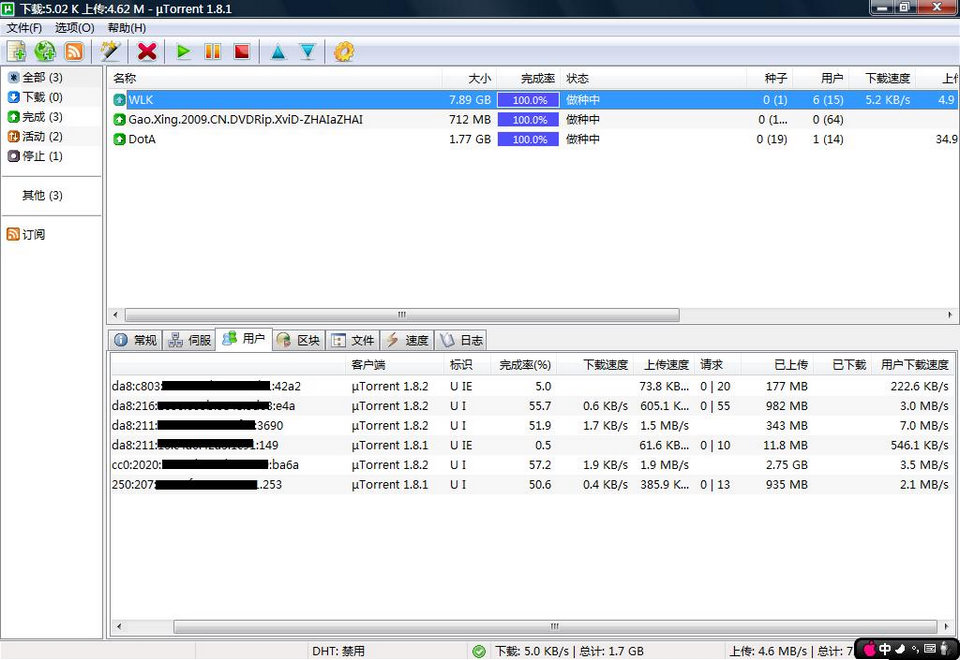Sort torrents by 用户 column header
This screenshot has width=960, height=660.
[x=822, y=78]
